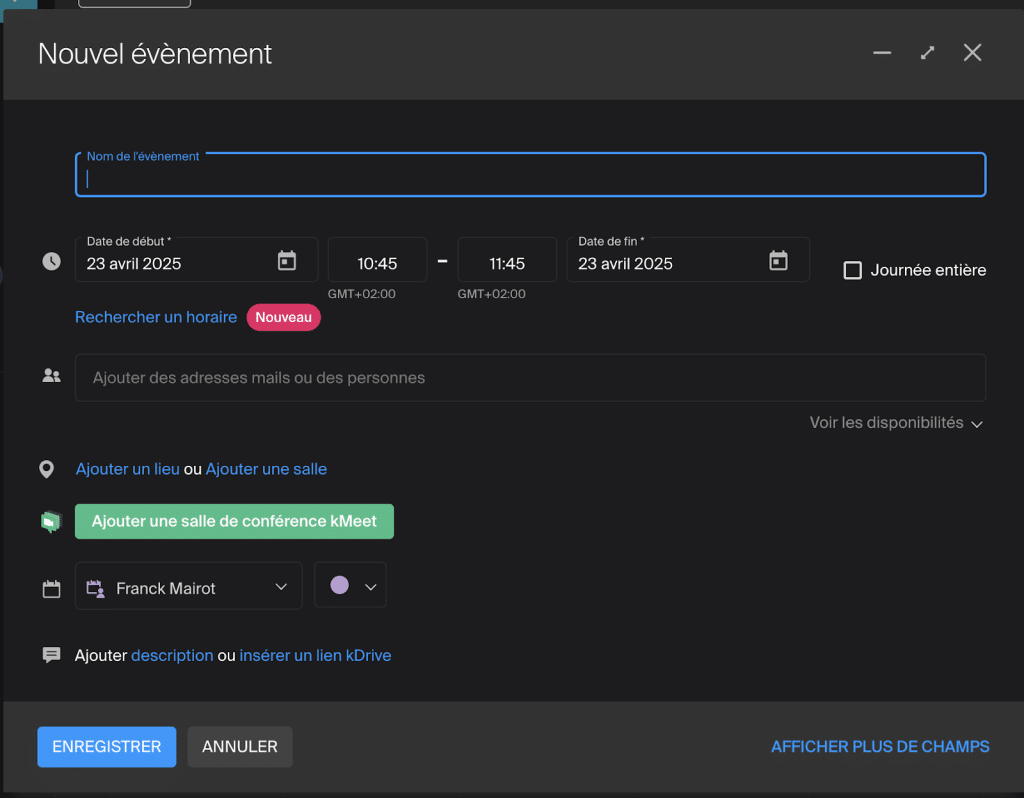
Task: Enable the Journée entière checkbox
Action: tap(852, 270)
